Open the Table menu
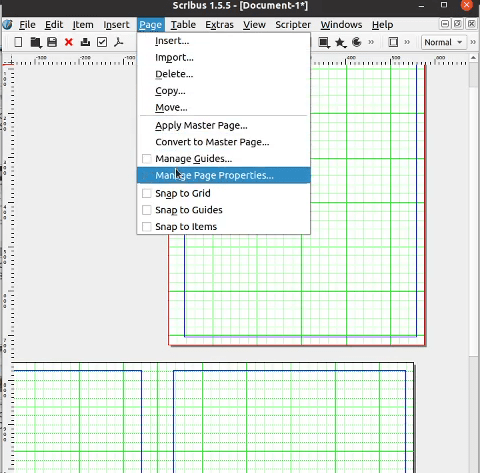The image size is (480, 473). point(183,25)
